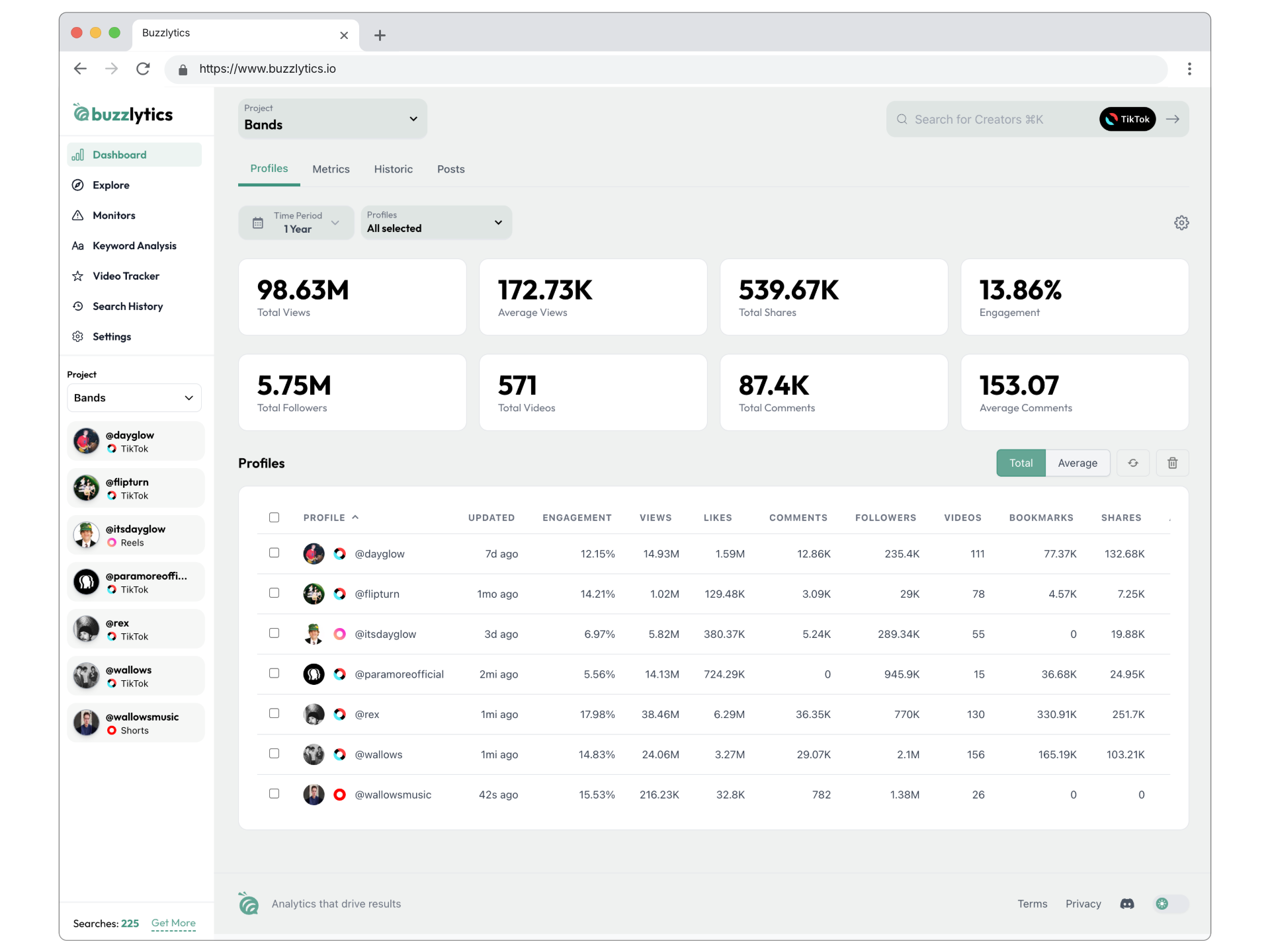Click the 38.46M views cell for @rex
This screenshot has width=1270, height=952.
point(660,714)
